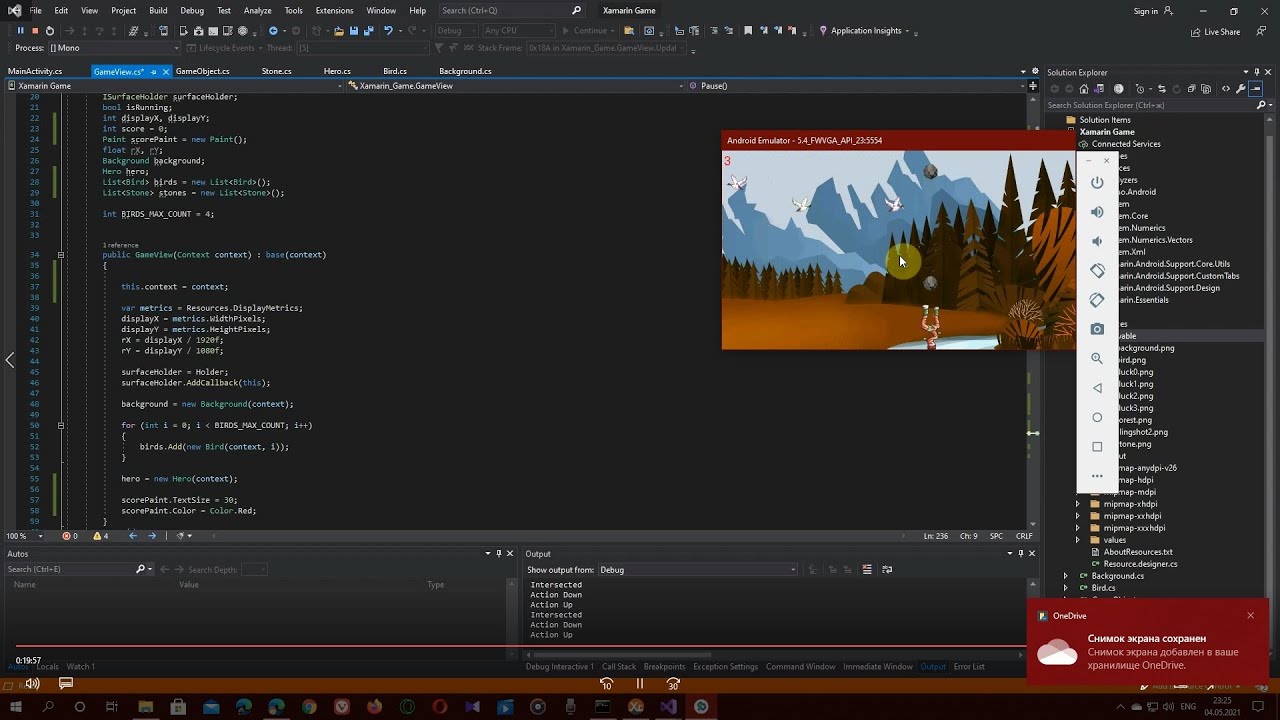Rotate the emulator left
Viewport: 1280px width, 720px height.
point(1097,271)
